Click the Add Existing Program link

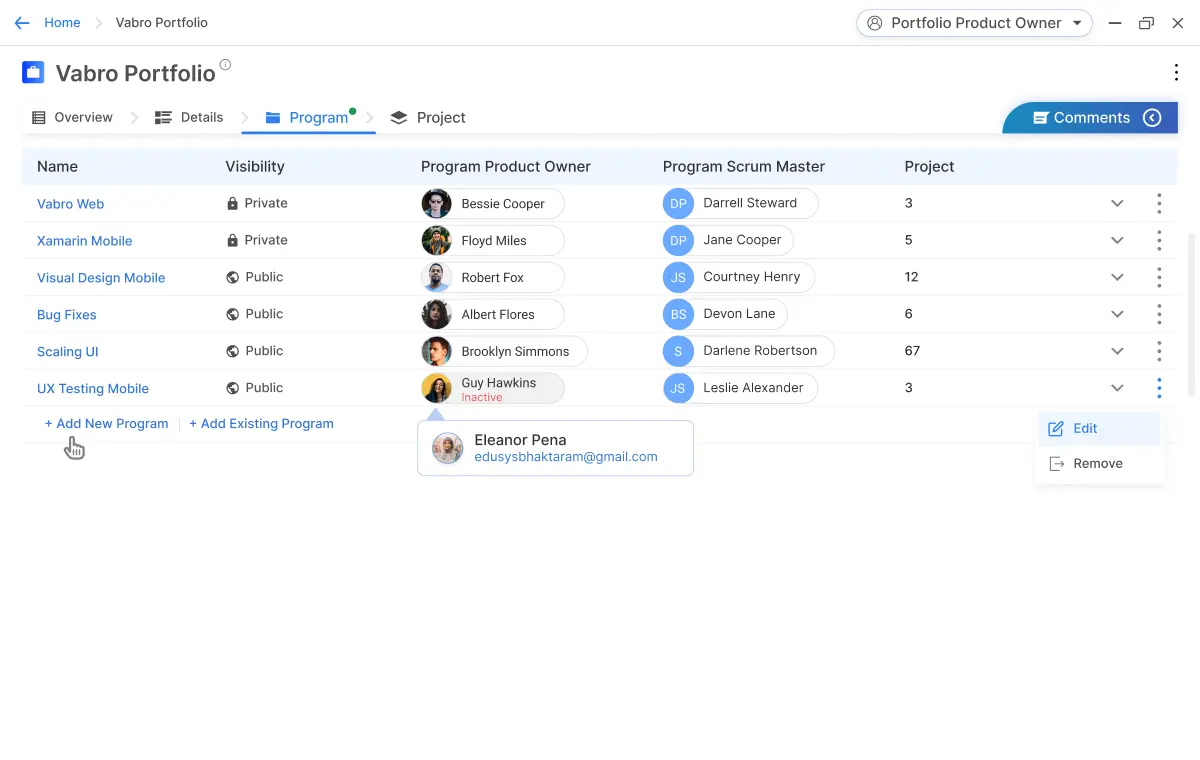(x=261, y=424)
